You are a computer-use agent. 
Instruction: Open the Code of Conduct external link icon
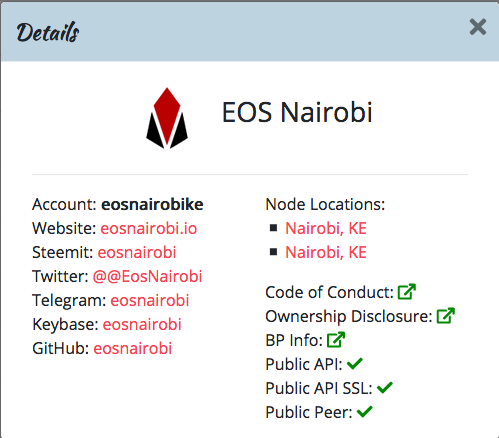[407, 292]
